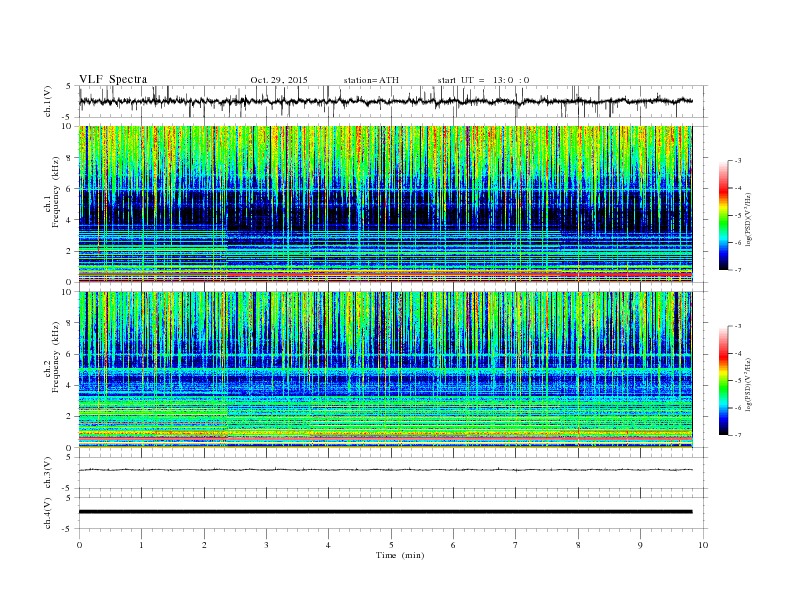
Task: Click the "6" kHz tick on ch.2 spectrogram axis
Action: coord(70,354)
